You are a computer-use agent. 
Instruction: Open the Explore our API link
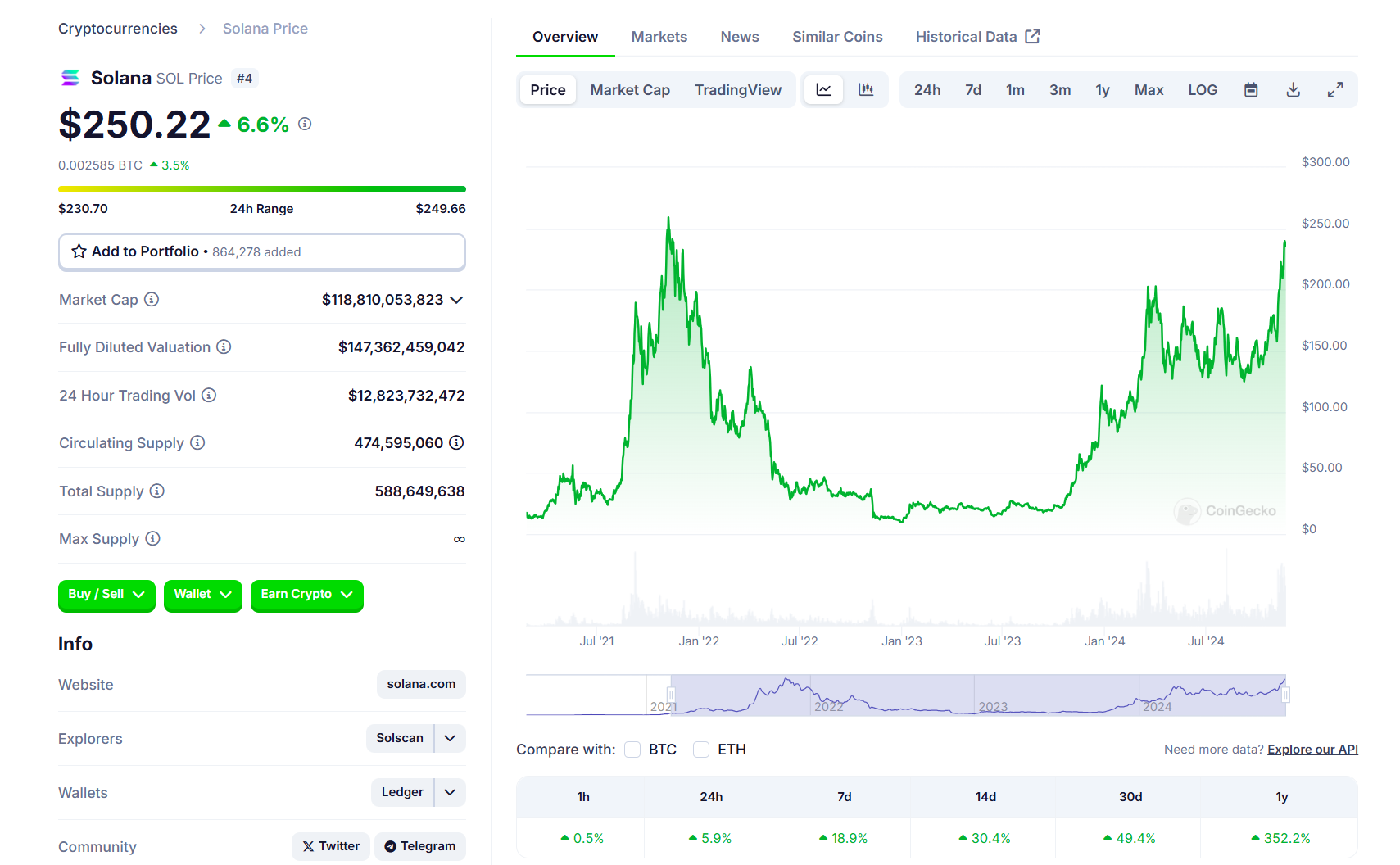point(1312,750)
